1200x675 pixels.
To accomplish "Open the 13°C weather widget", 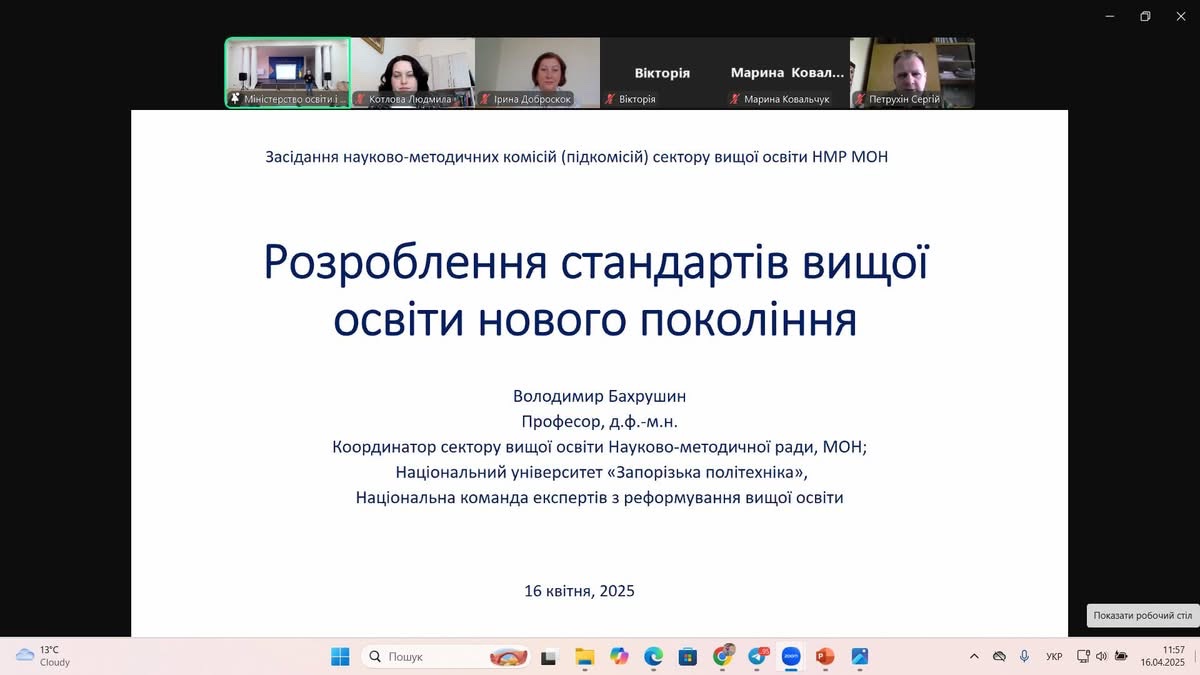I will 43,656.
